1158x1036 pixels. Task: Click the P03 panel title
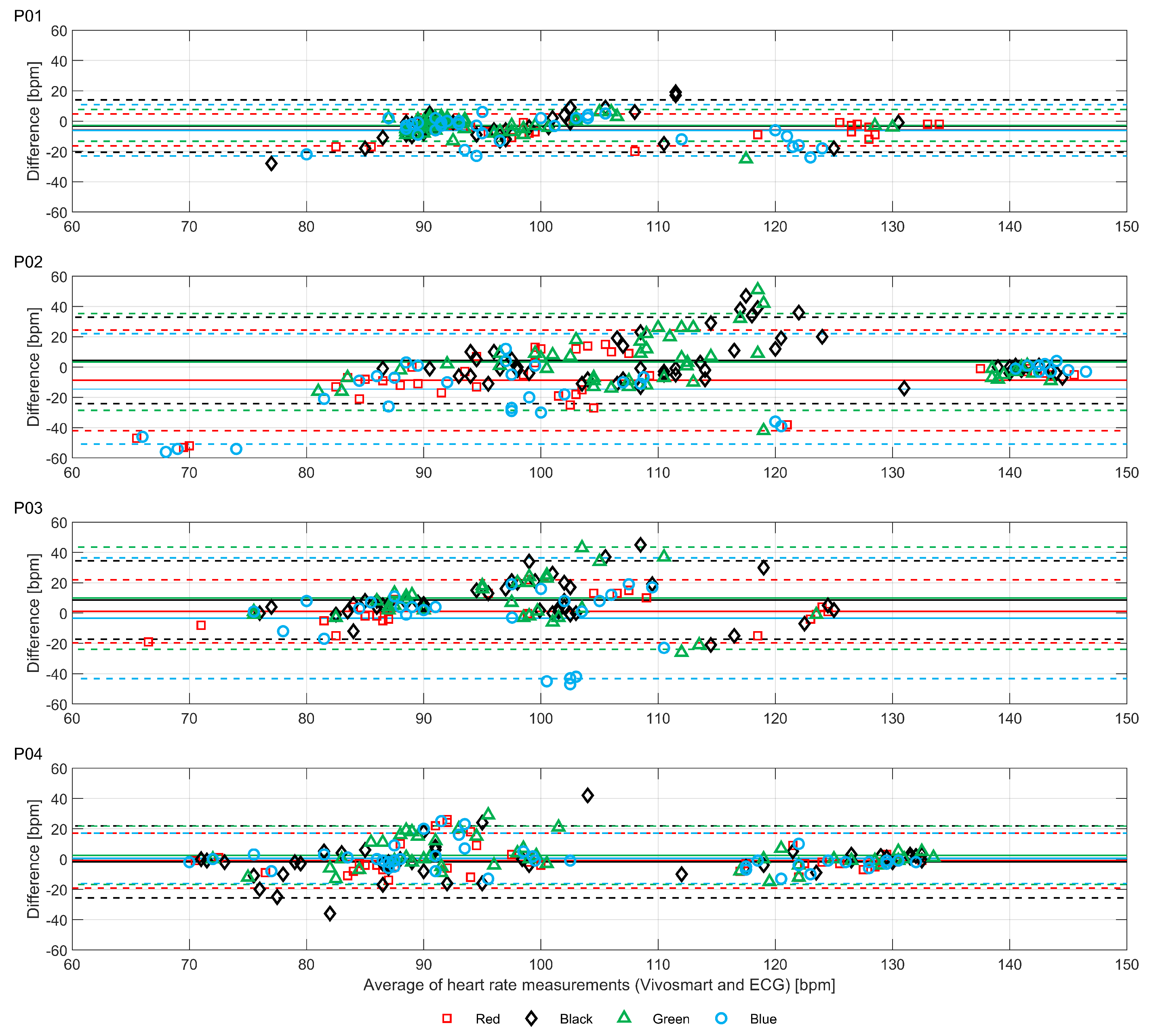coord(28,508)
